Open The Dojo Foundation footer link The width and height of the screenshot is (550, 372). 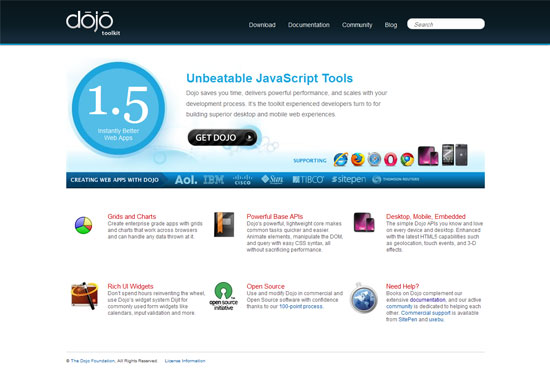[93, 361]
